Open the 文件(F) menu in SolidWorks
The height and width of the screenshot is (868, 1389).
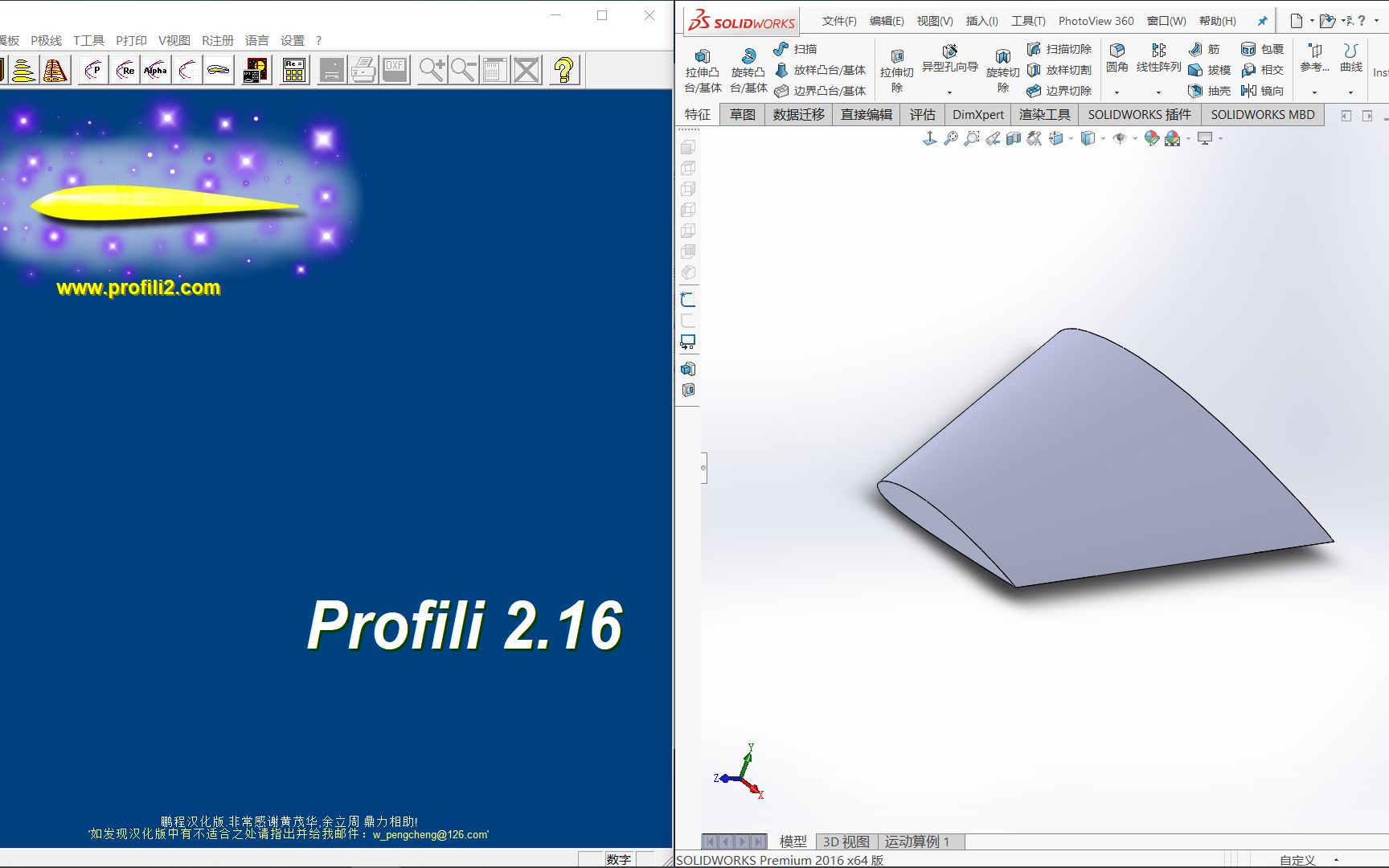click(839, 21)
